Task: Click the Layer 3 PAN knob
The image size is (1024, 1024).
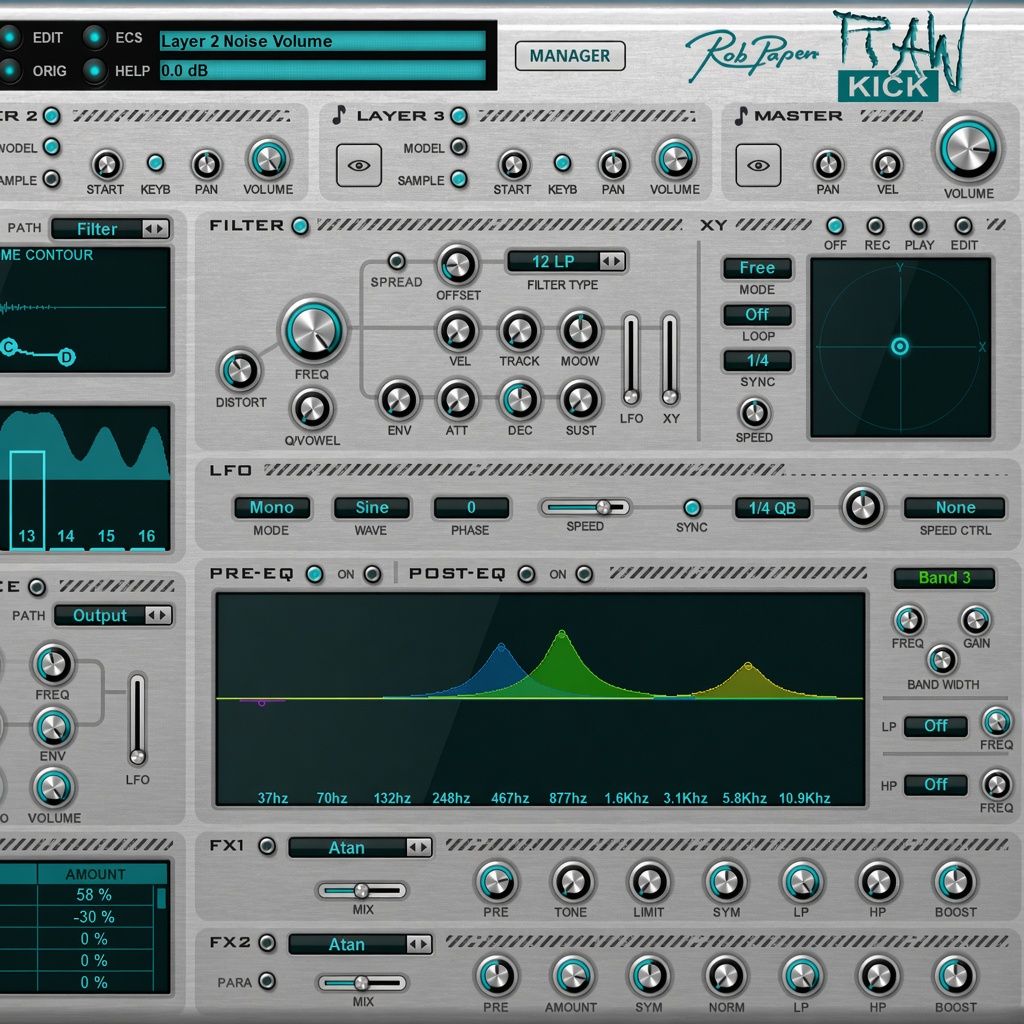Action: click(x=613, y=165)
